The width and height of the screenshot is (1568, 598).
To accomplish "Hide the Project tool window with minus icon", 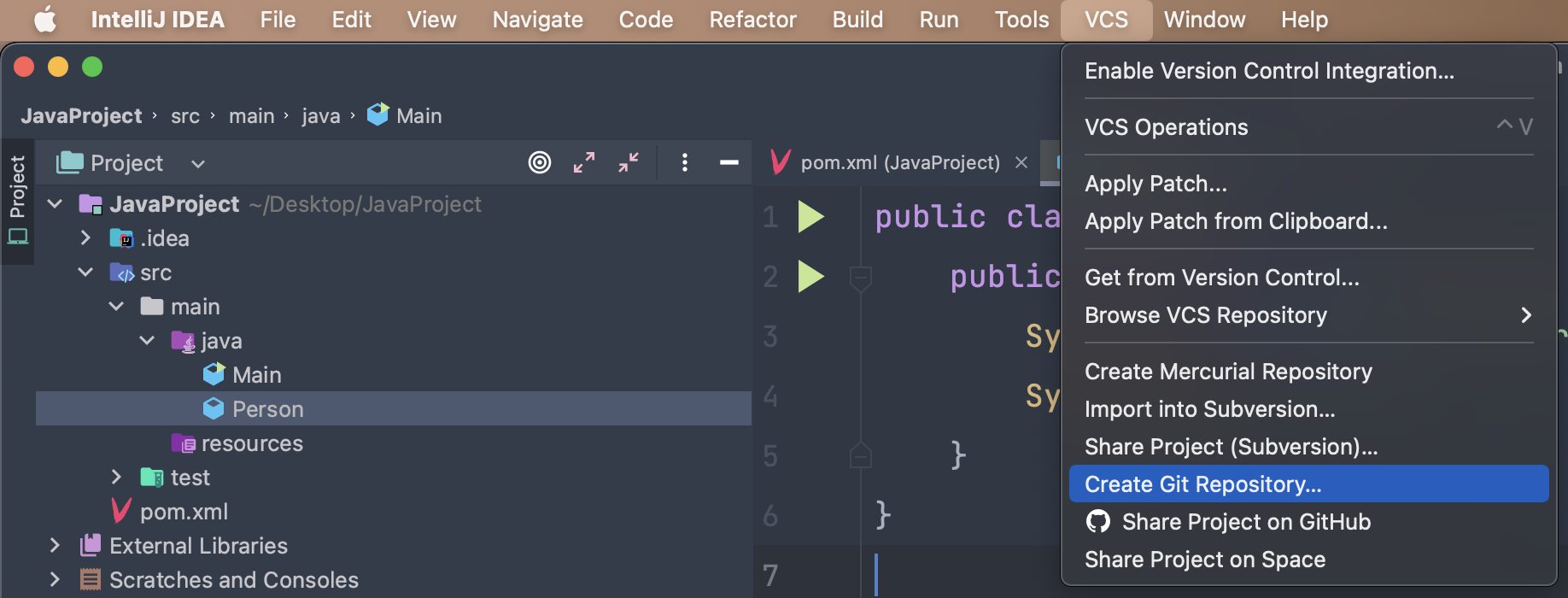I will pyautogui.click(x=729, y=162).
